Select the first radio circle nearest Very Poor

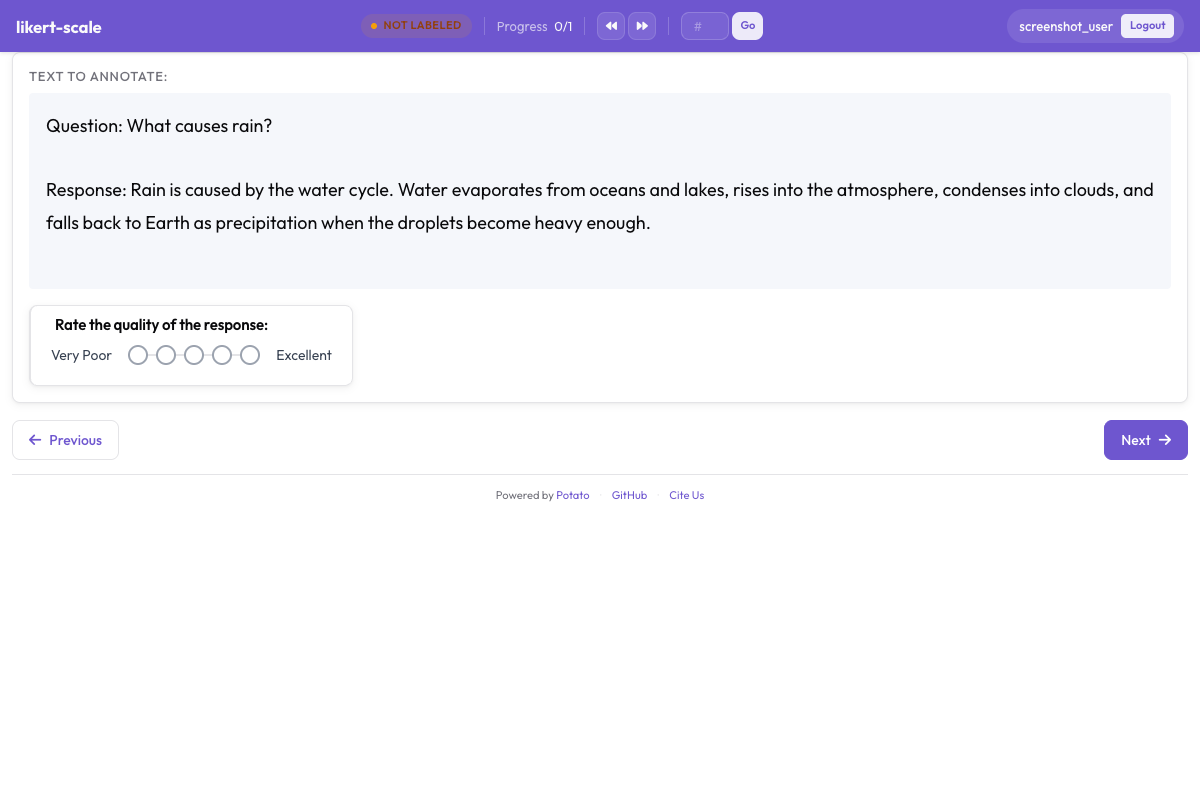138,355
